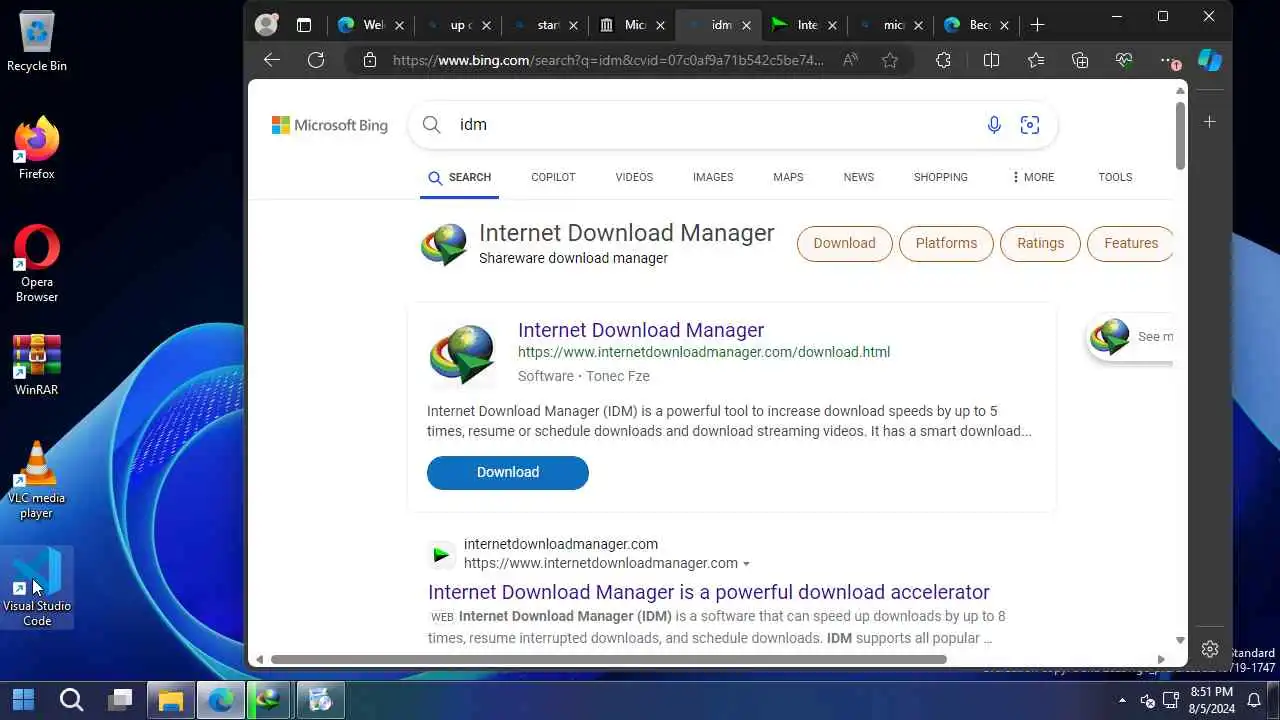1280x720 pixels.
Task: Click the horizontal page scrollbar
Action: pos(608,659)
